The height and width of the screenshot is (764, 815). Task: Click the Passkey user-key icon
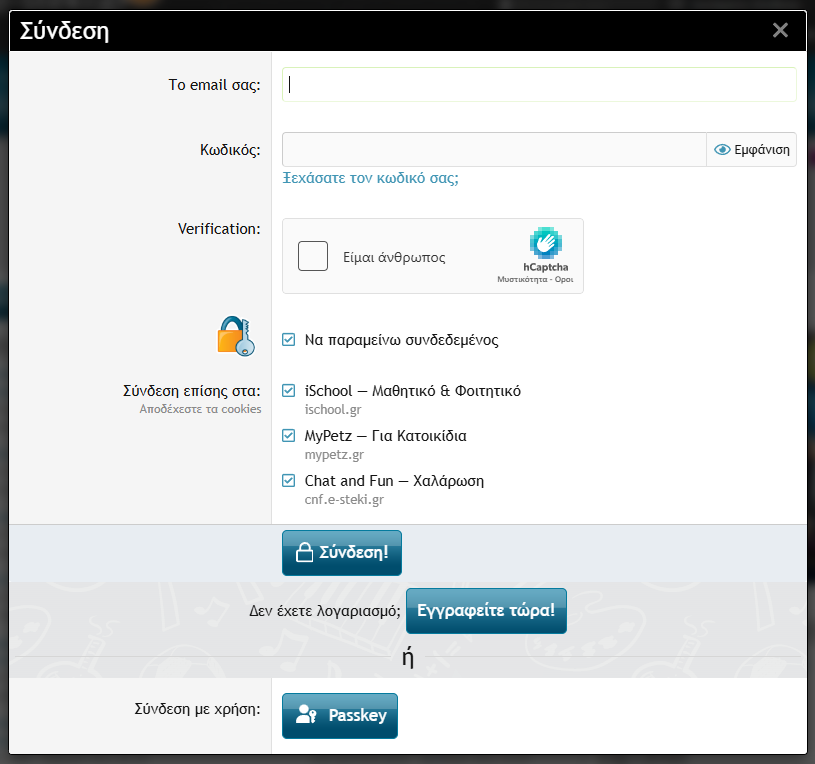click(x=306, y=716)
